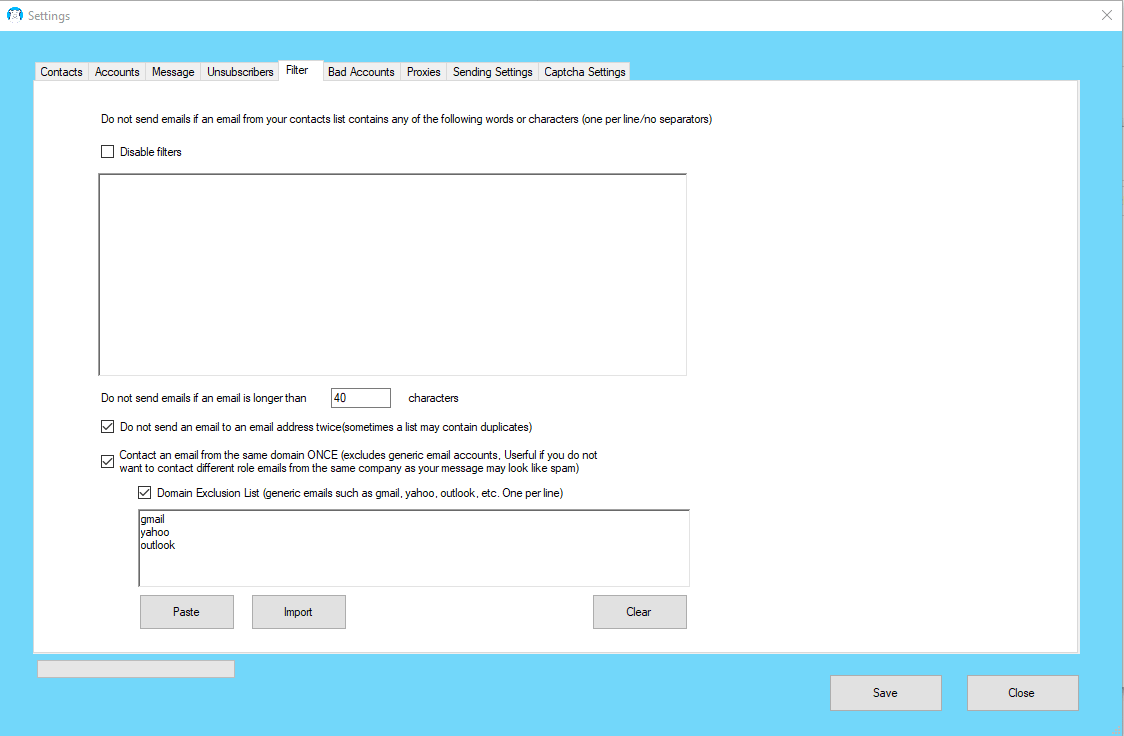Switch to Sending Settings tab

492,72
